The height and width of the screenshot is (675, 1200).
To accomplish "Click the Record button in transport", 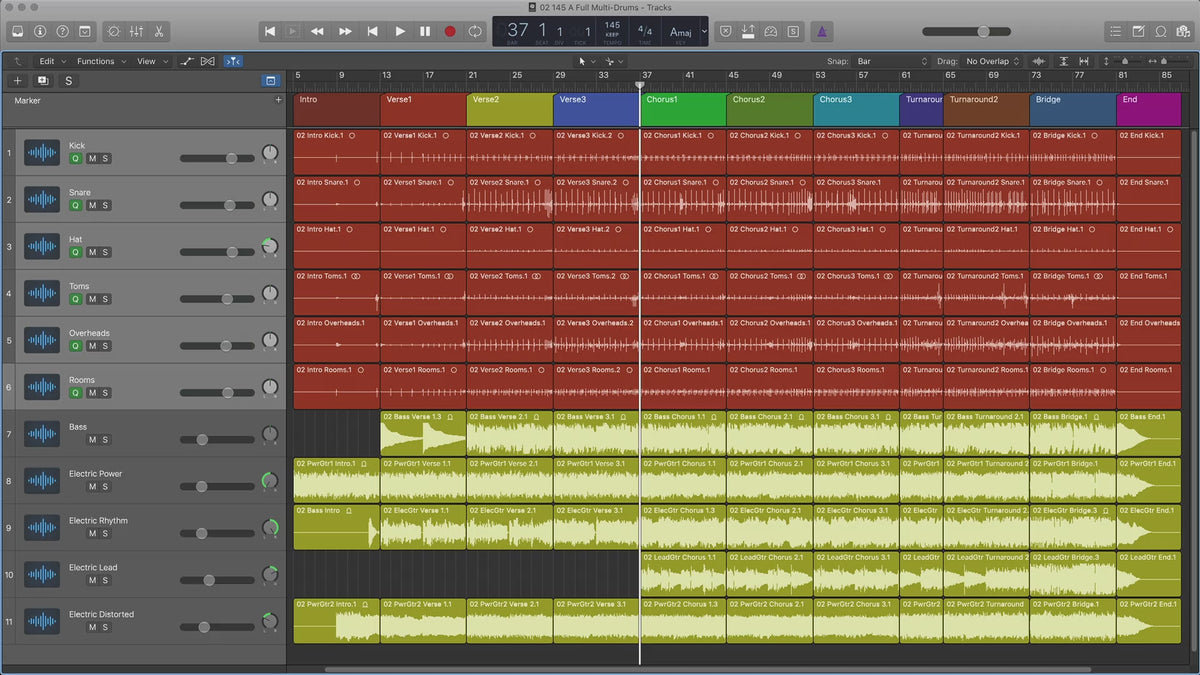I will coord(450,31).
